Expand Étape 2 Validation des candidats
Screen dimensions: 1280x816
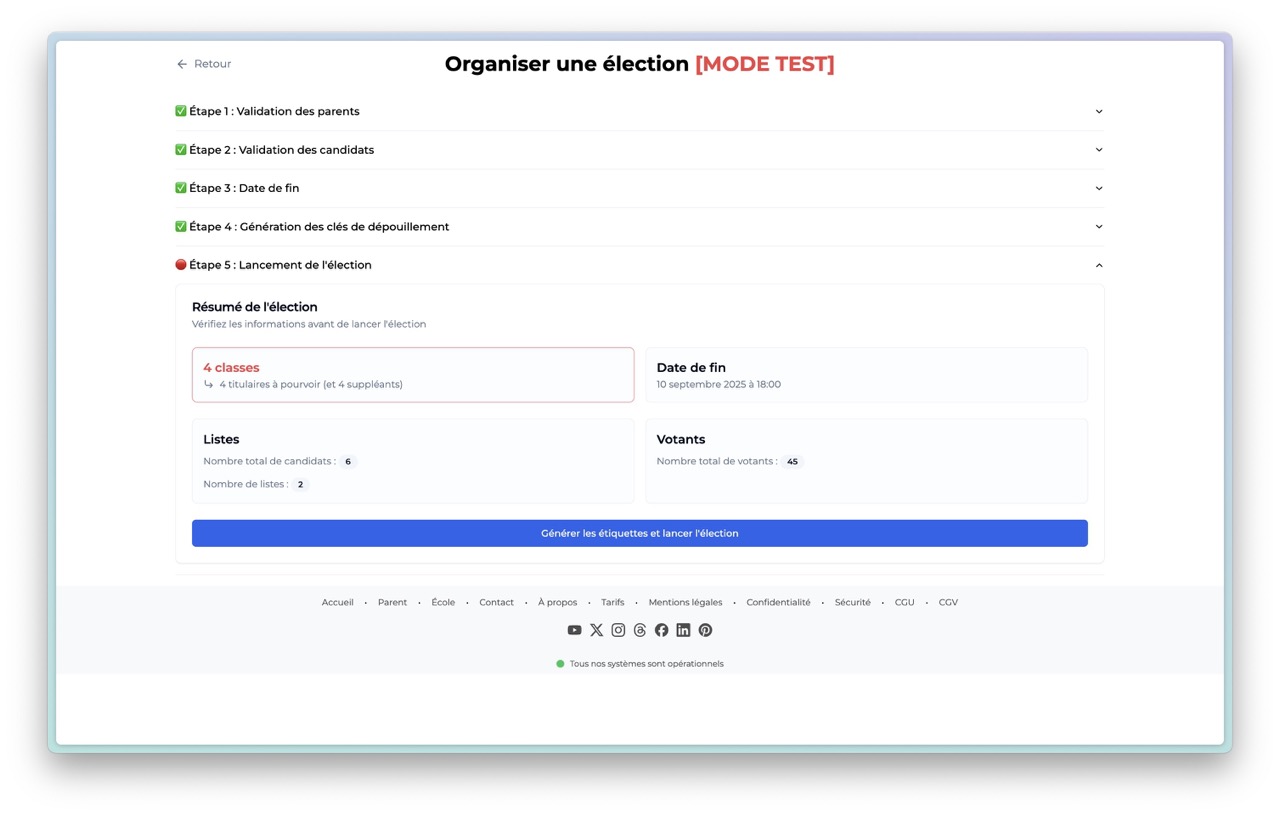(x=1098, y=149)
